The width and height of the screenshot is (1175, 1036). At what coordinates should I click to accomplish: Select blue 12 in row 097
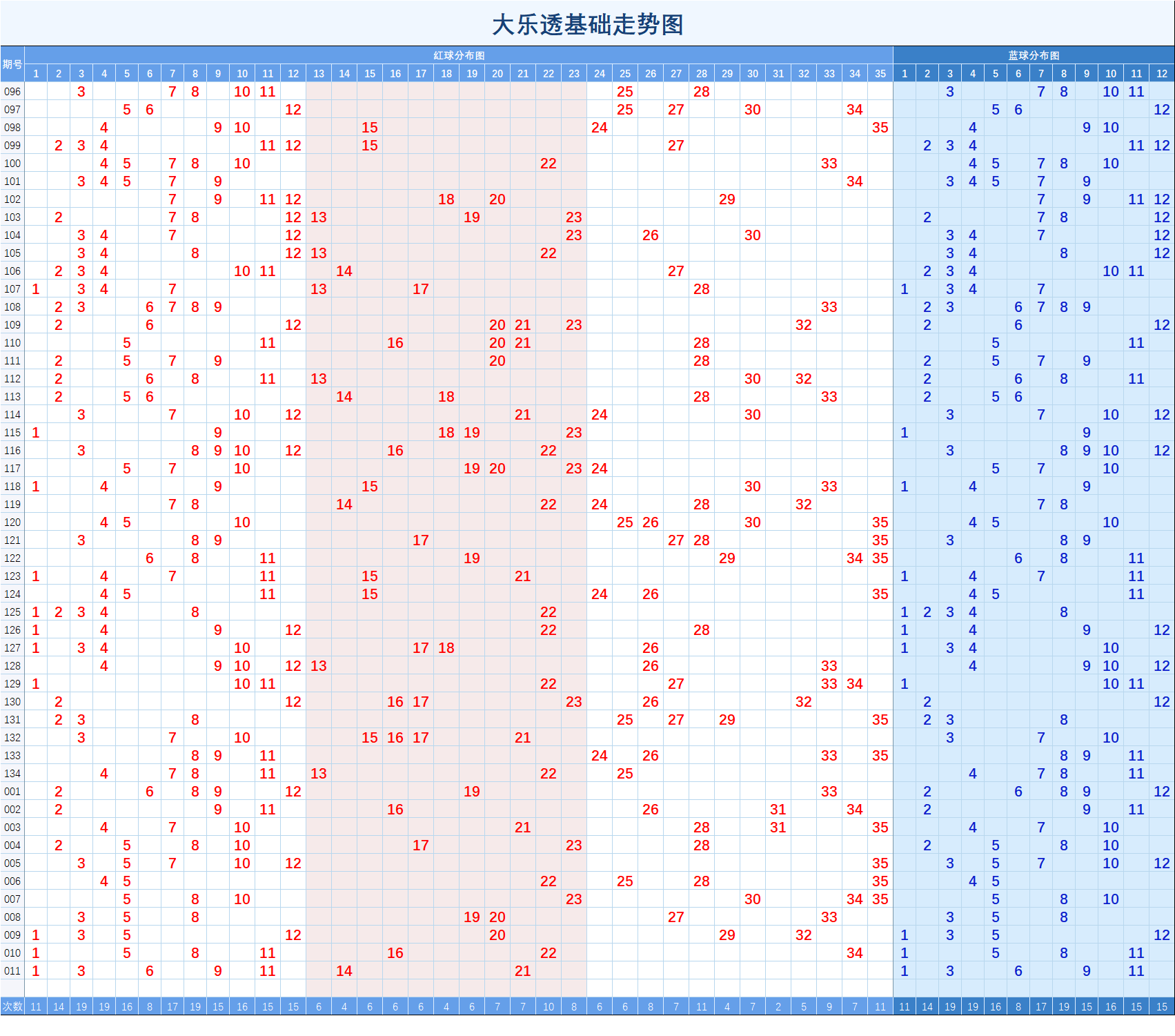(1162, 109)
